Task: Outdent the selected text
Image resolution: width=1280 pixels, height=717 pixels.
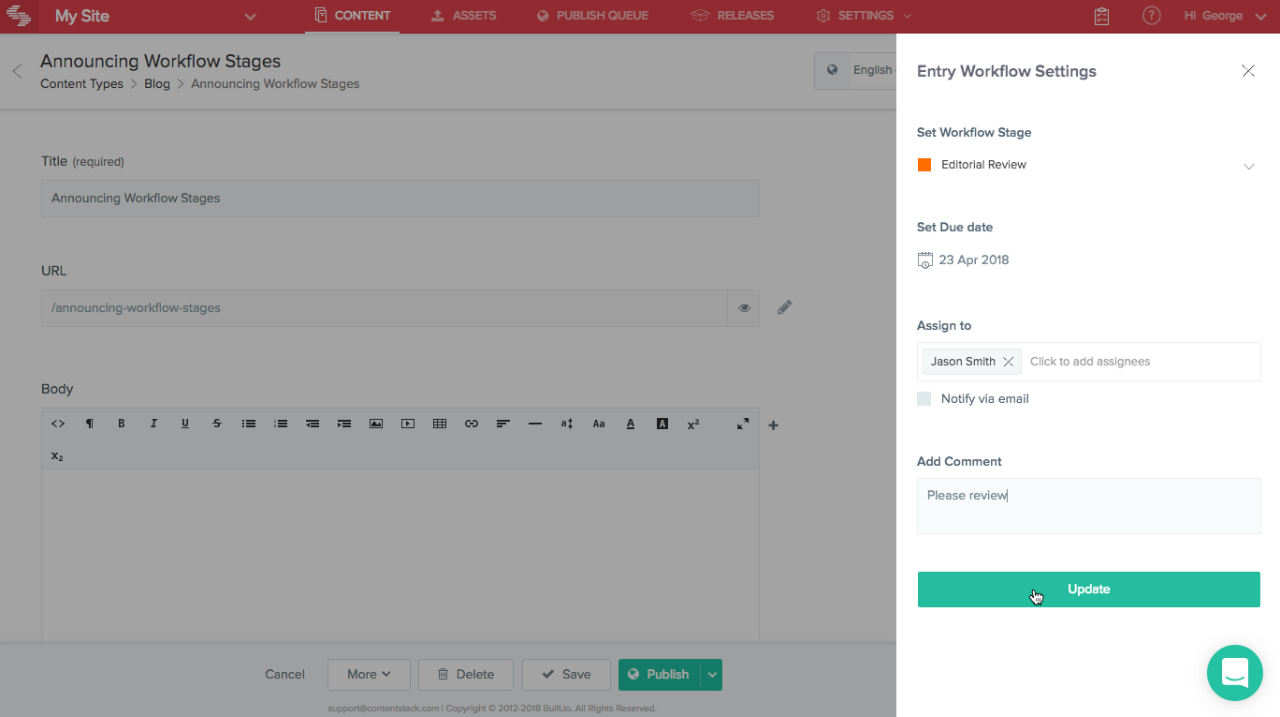Action: click(x=312, y=424)
